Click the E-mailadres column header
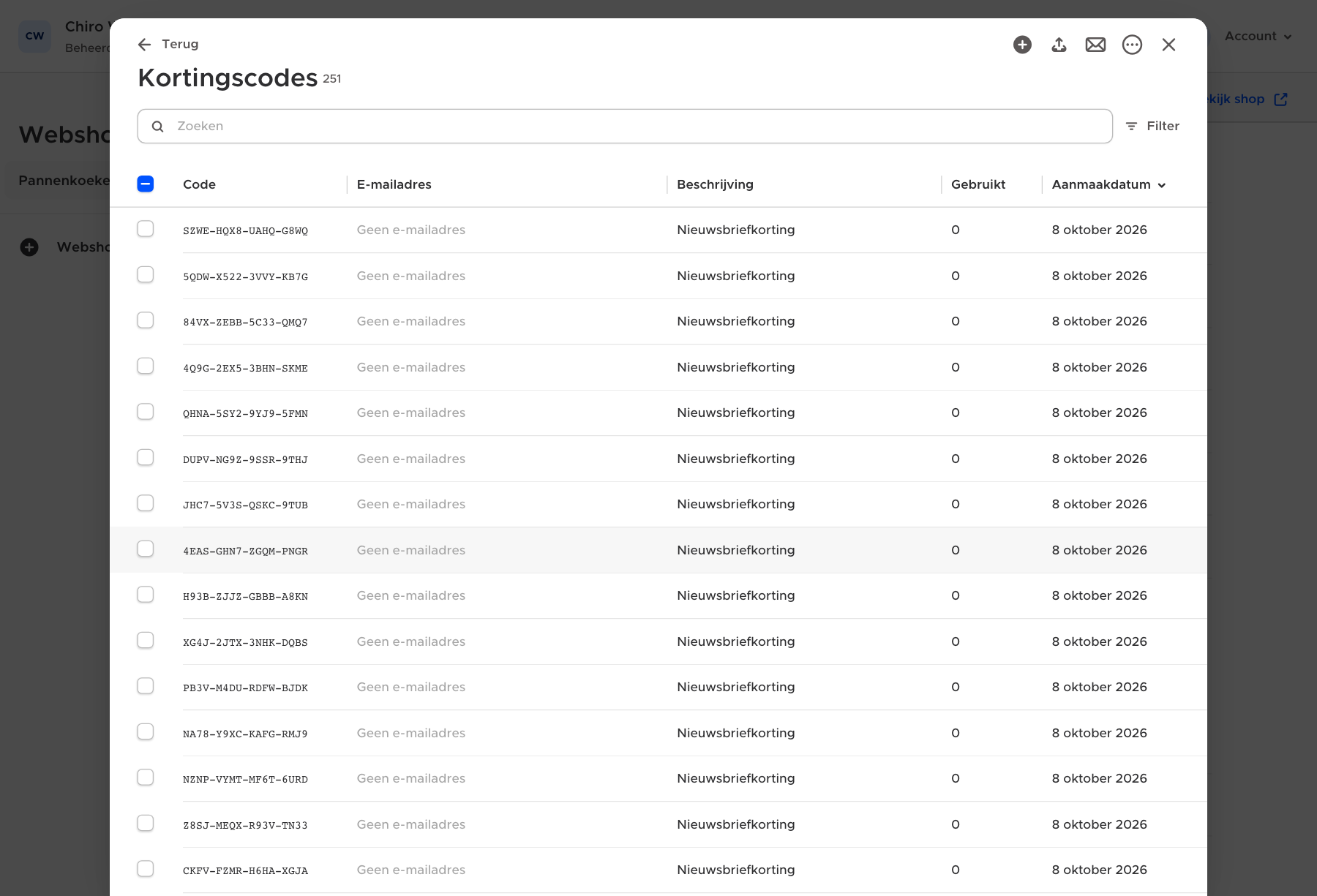1317x896 pixels. 394,184
